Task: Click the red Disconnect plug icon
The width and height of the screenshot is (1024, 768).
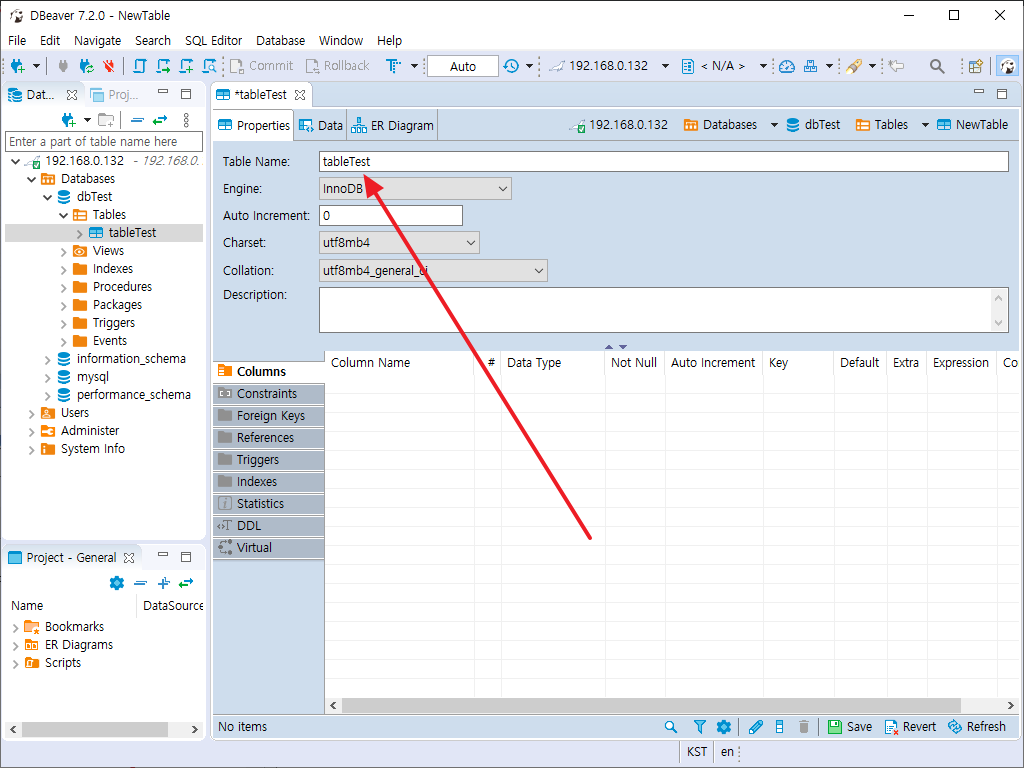Action: 108,66
